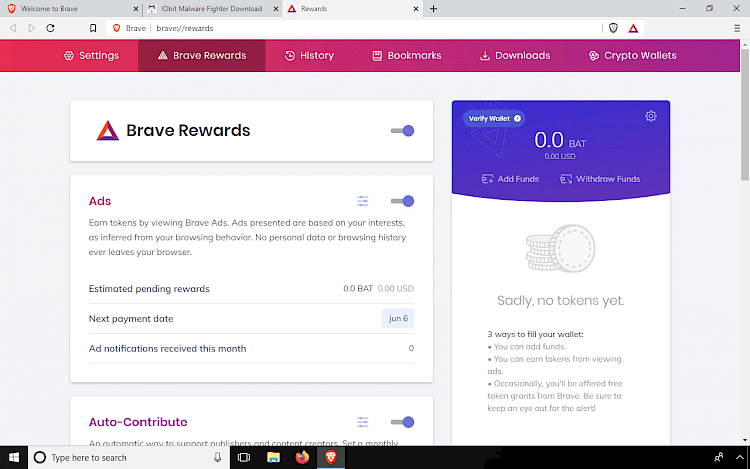Click the taskbar microphone icon
Image resolution: width=750 pixels, height=469 pixels.
(x=218, y=458)
